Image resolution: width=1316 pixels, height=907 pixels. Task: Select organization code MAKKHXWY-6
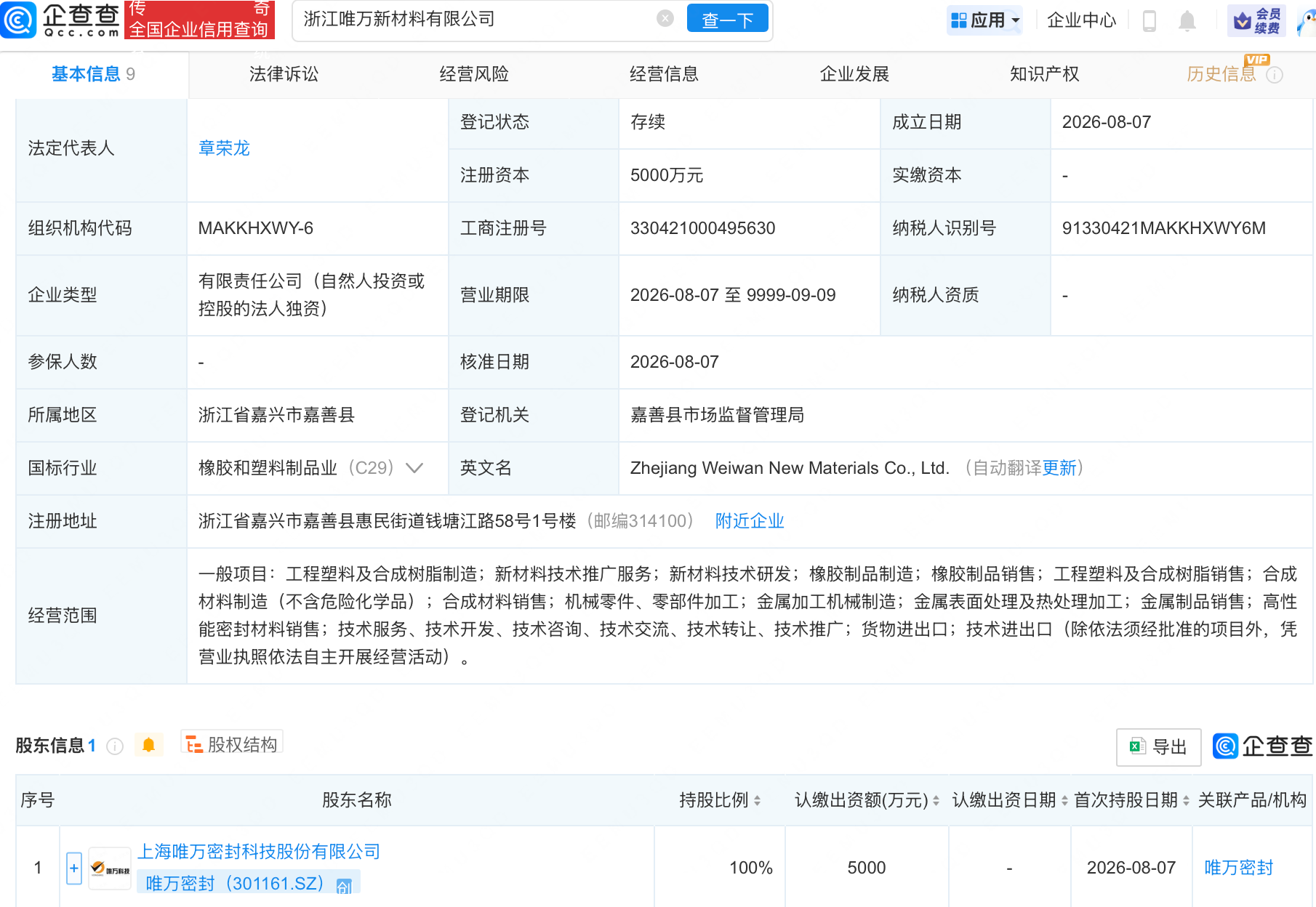pyautogui.click(x=255, y=228)
